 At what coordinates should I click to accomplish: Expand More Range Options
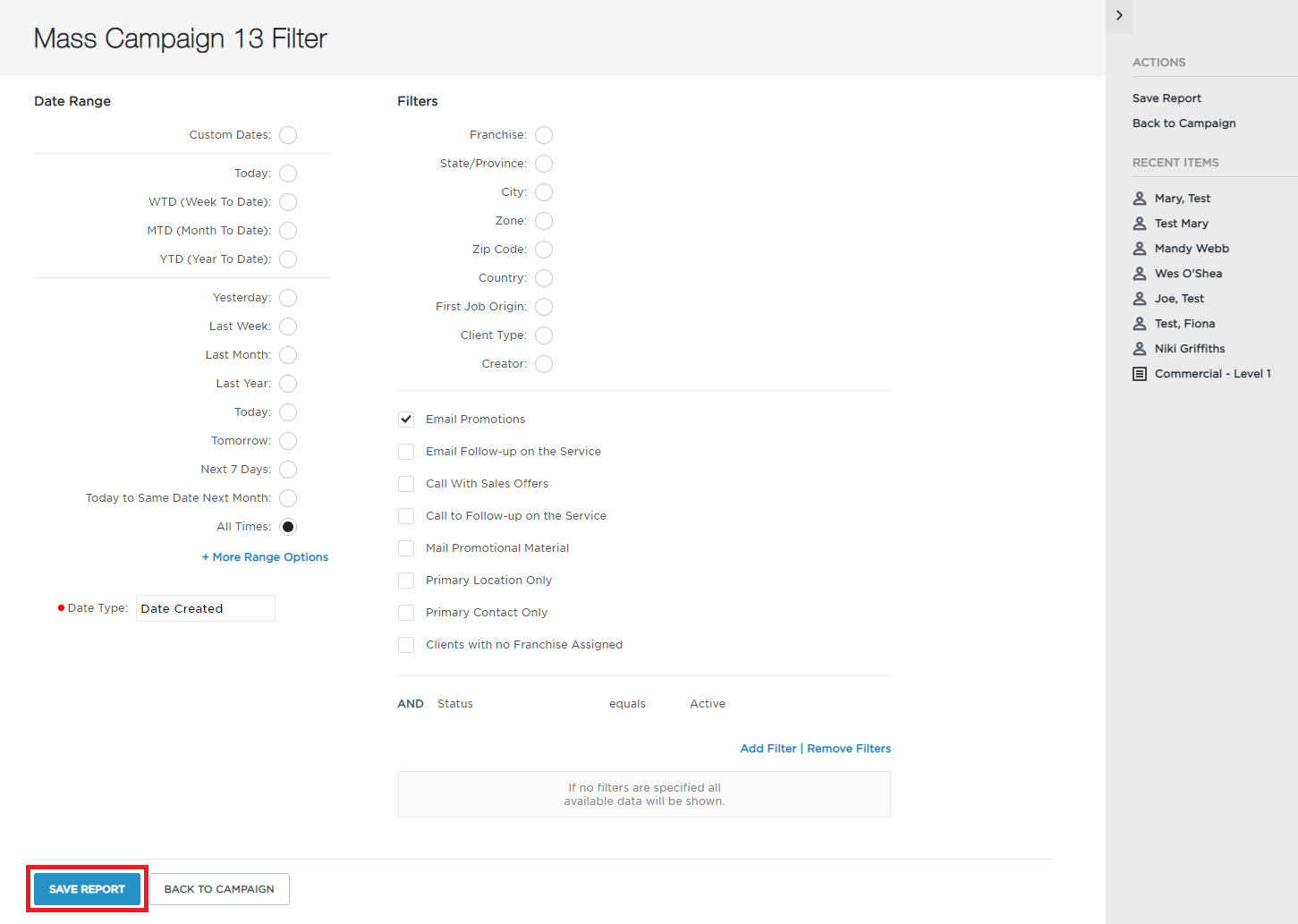[265, 557]
